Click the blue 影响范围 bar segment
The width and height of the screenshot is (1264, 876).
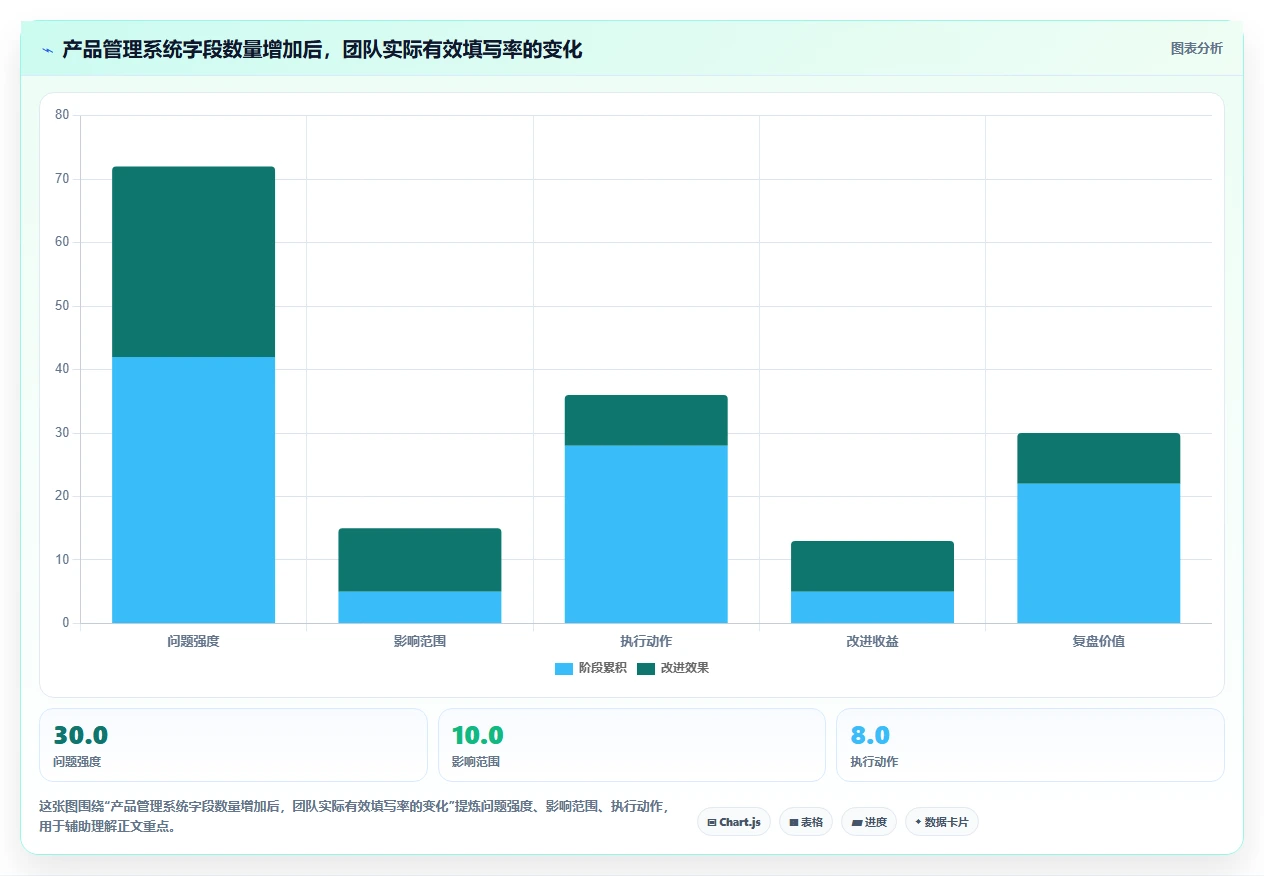(x=420, y=607)
